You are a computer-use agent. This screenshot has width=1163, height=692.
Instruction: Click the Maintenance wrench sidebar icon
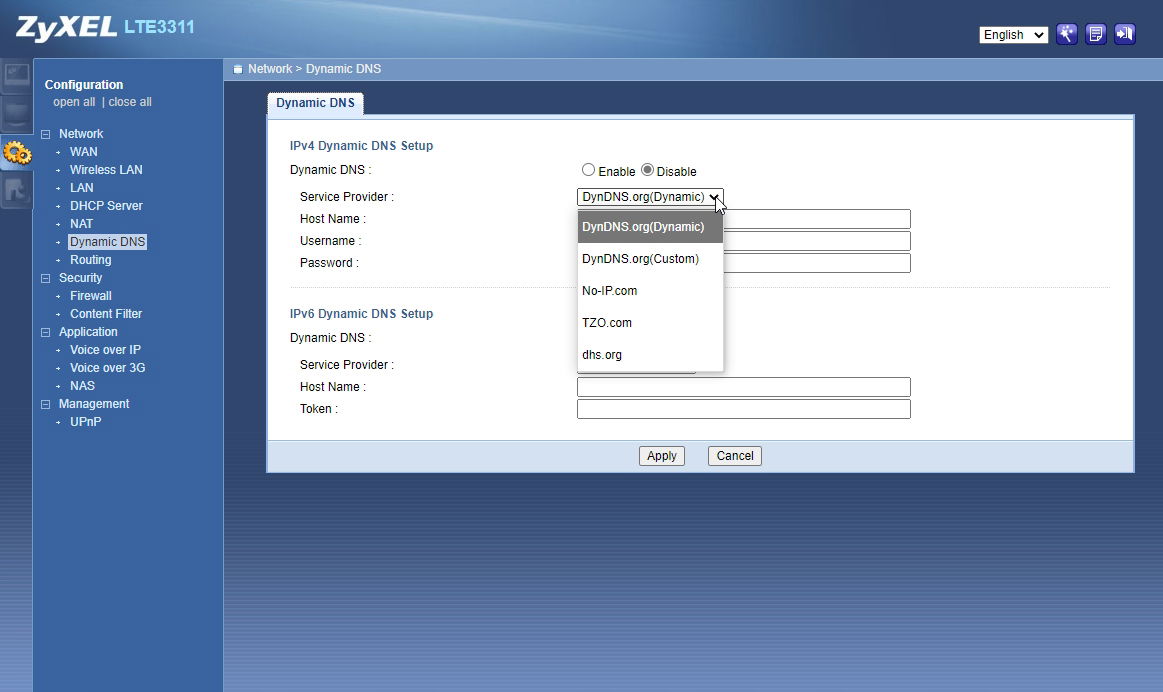pyautogui.click(x=16, y=190)
